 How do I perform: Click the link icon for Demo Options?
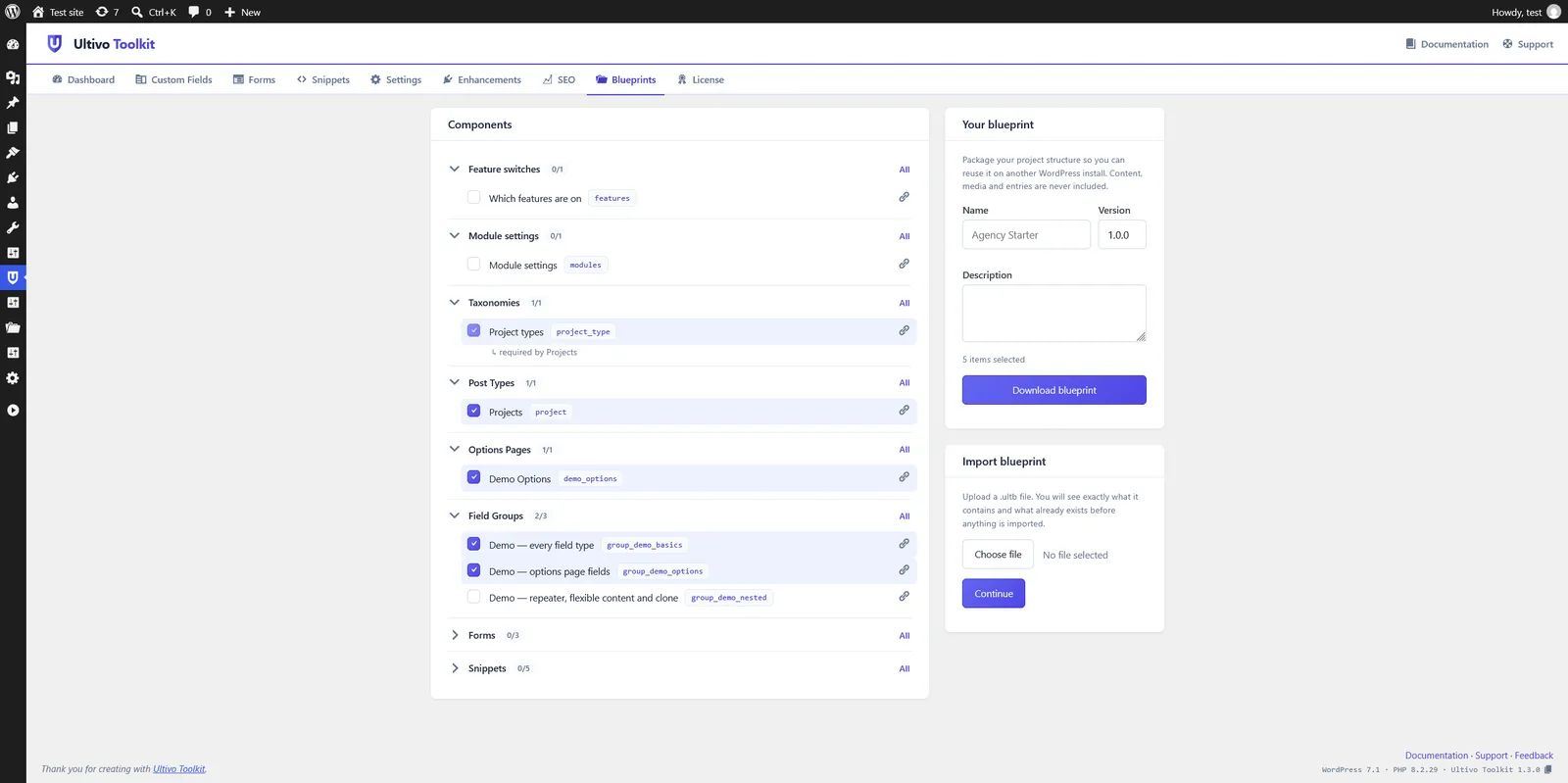click(904, 477)
